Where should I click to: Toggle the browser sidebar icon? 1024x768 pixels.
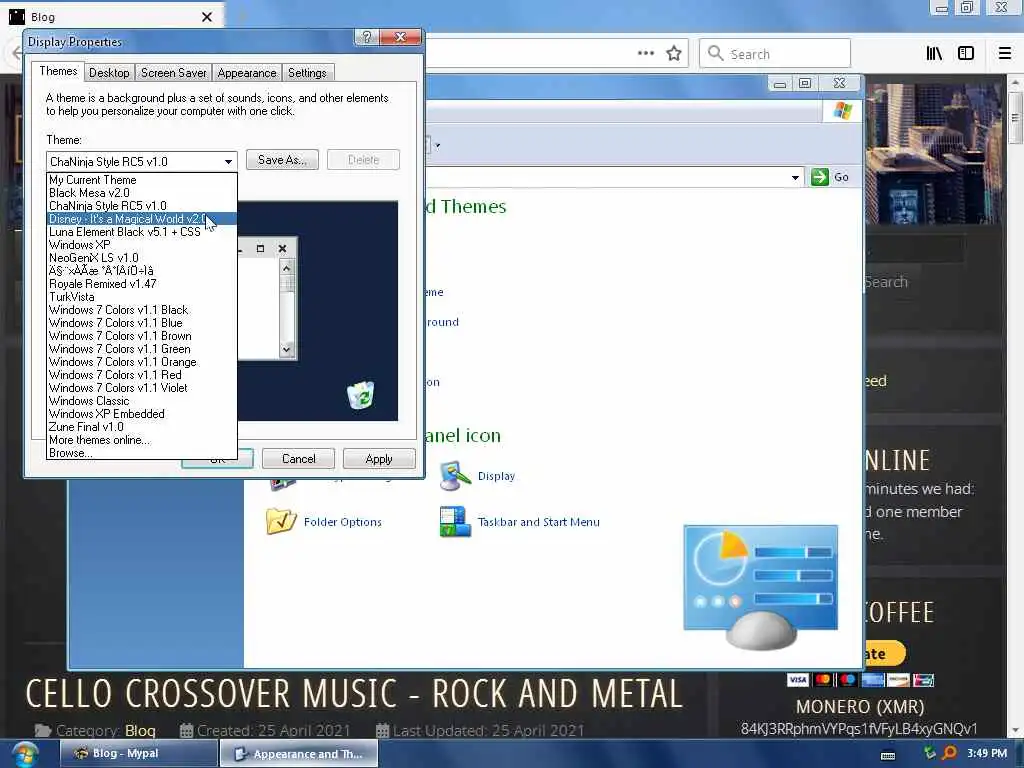coord(966,54)
